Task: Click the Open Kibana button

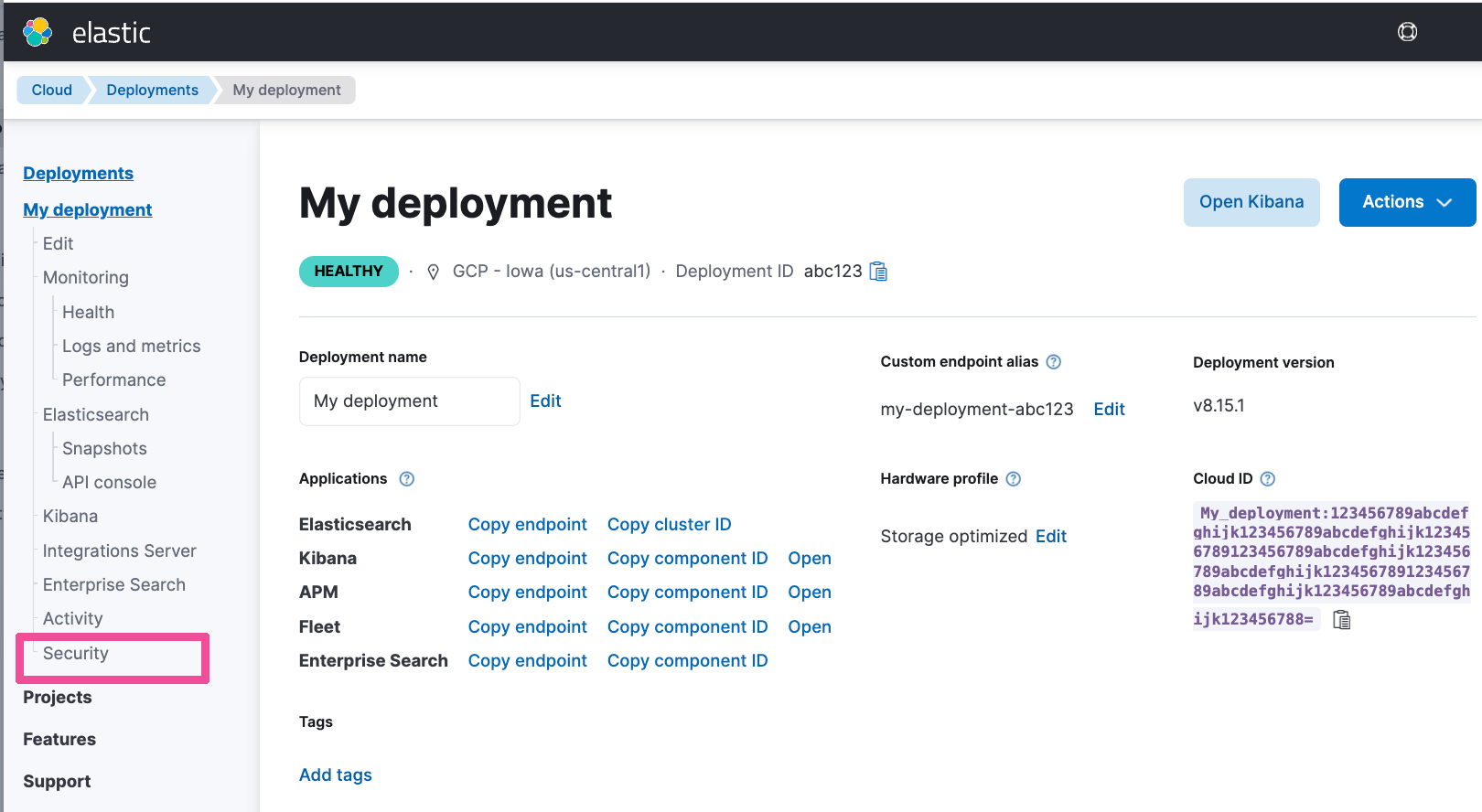Action: [x=1251, y=202]
